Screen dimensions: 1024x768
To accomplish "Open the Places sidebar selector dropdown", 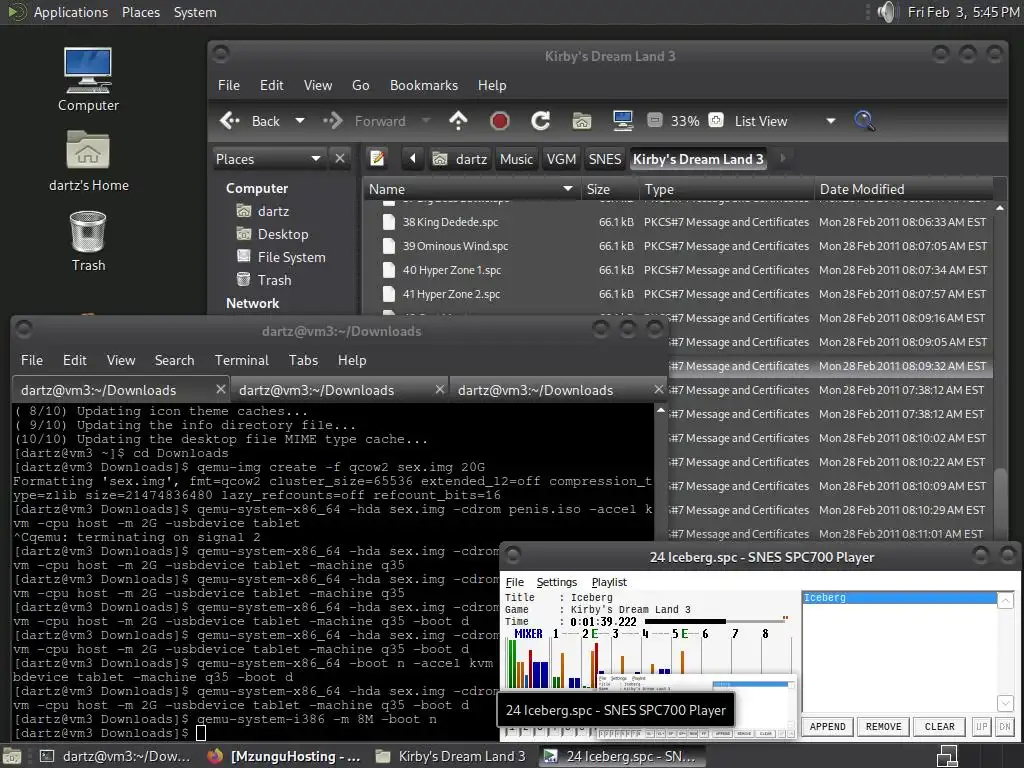I will coord(268,159).
